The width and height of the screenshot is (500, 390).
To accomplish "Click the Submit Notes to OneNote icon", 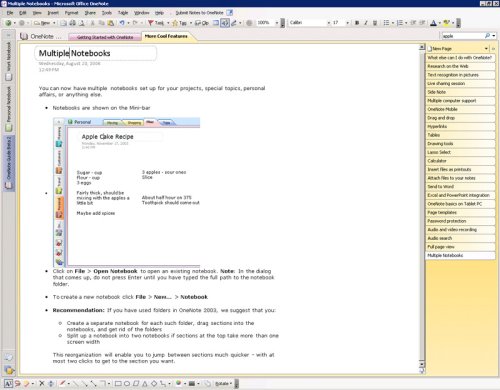I will click(x=230, y=13).
